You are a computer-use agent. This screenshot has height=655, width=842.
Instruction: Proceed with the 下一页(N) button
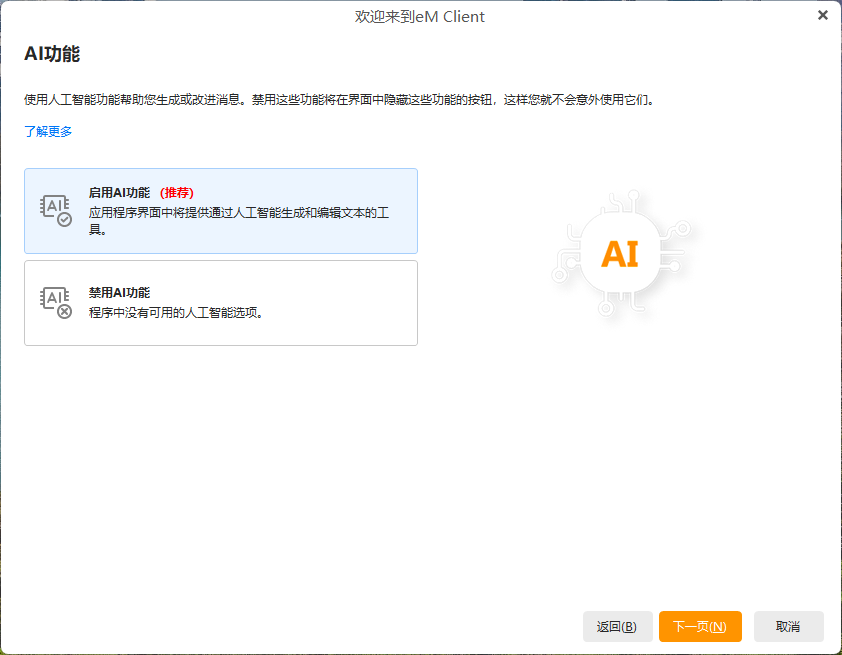(x=700, y=627)
